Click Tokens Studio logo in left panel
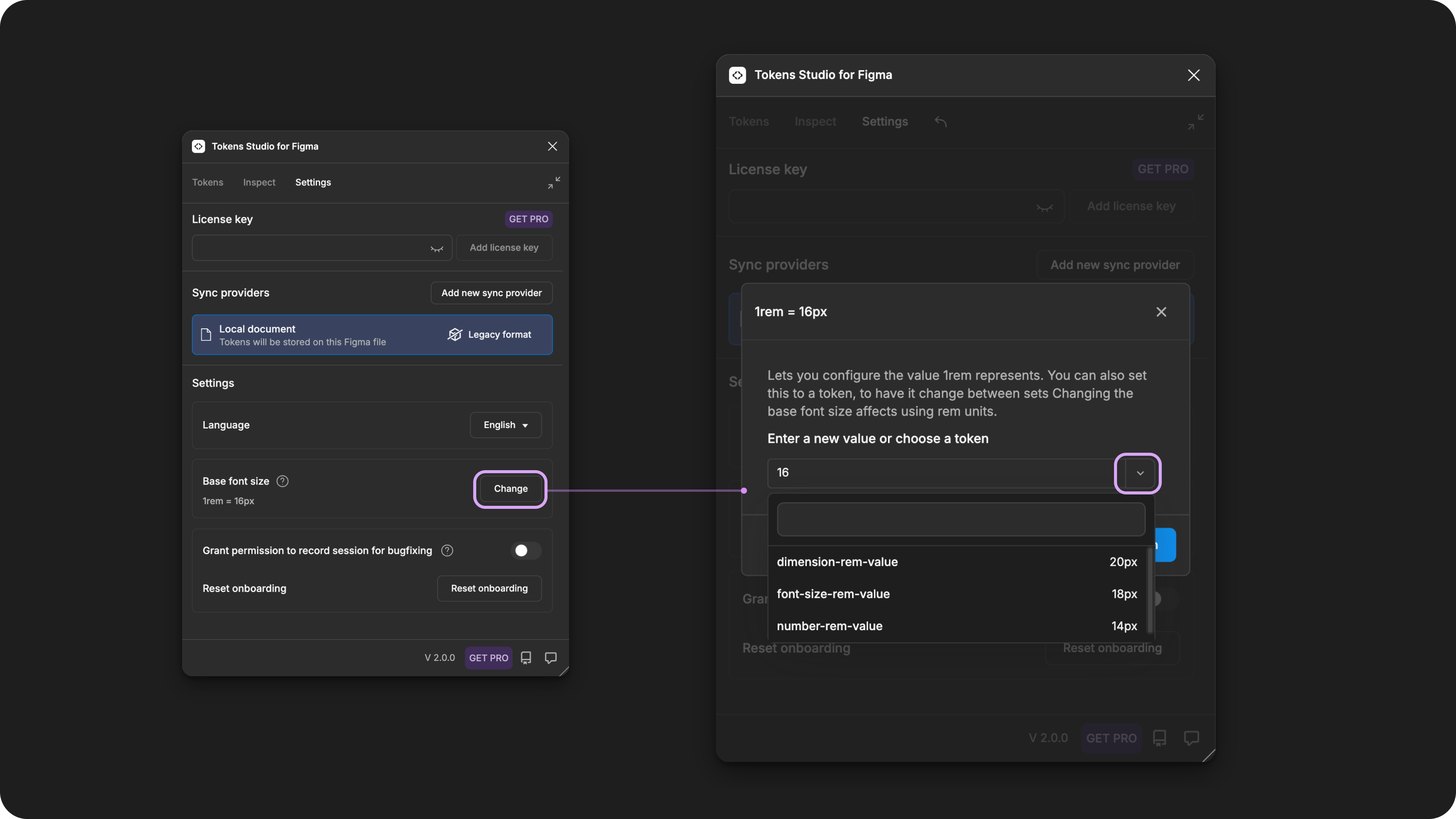Image resolution: width=1456 pixels, height=819 pixels. coord(198,146)
